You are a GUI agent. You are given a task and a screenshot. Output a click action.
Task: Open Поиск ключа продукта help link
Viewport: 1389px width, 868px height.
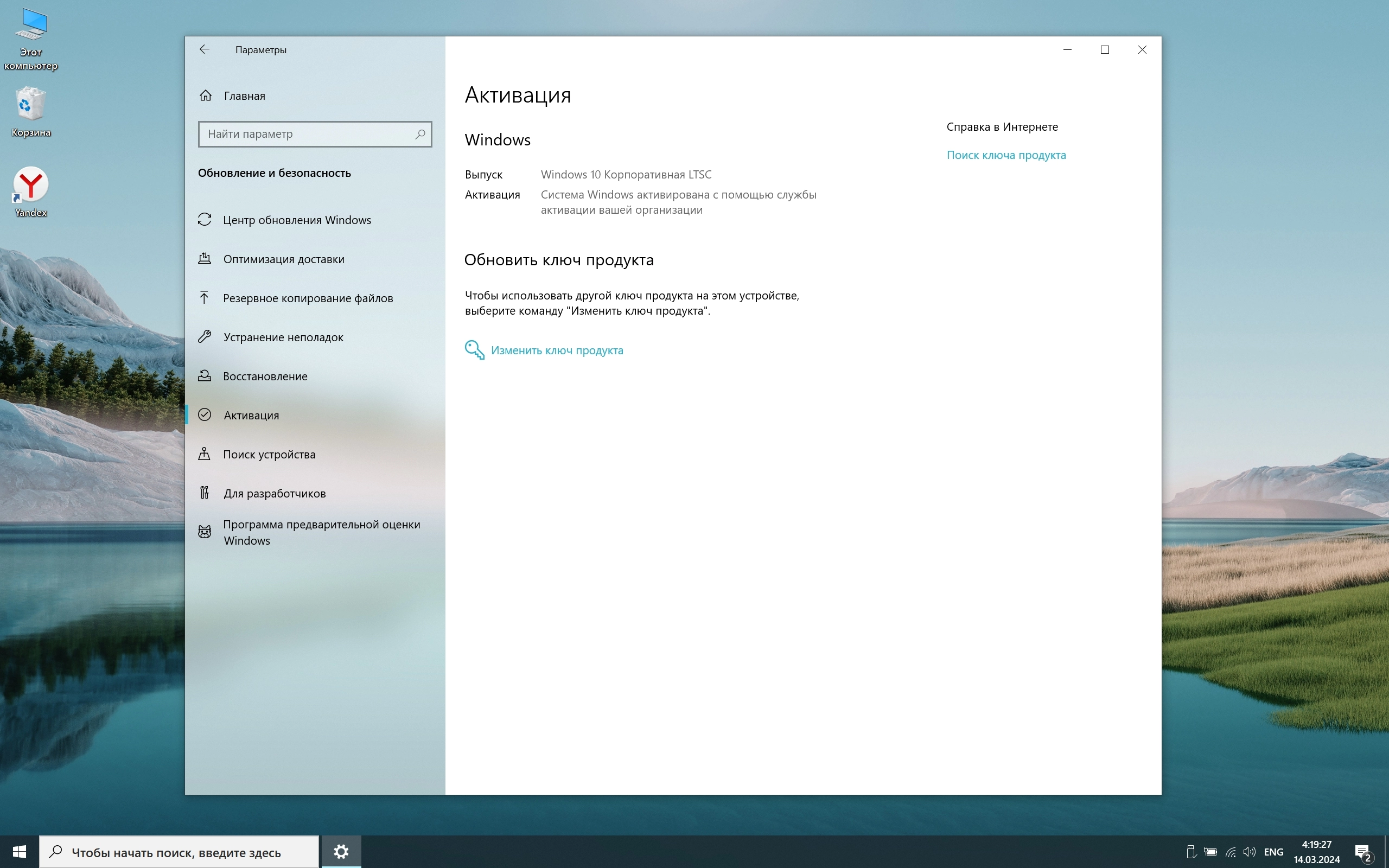[1005, 155]
